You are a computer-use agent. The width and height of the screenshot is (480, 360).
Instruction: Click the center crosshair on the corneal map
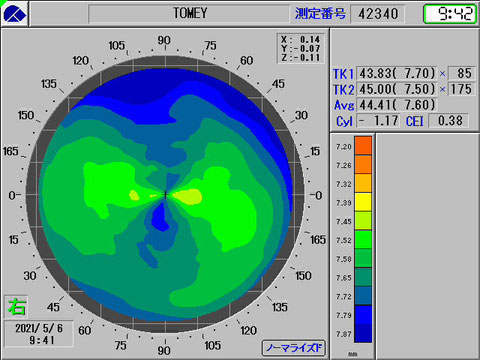[x=165, y=195]
